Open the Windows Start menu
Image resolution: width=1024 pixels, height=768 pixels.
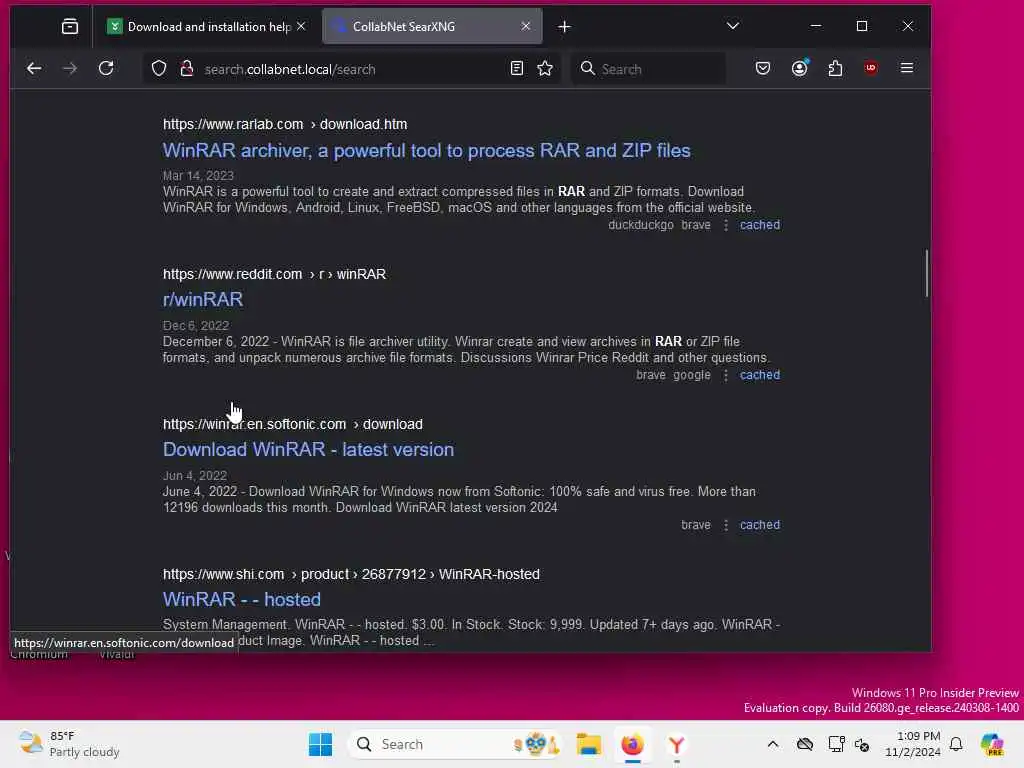320,744
